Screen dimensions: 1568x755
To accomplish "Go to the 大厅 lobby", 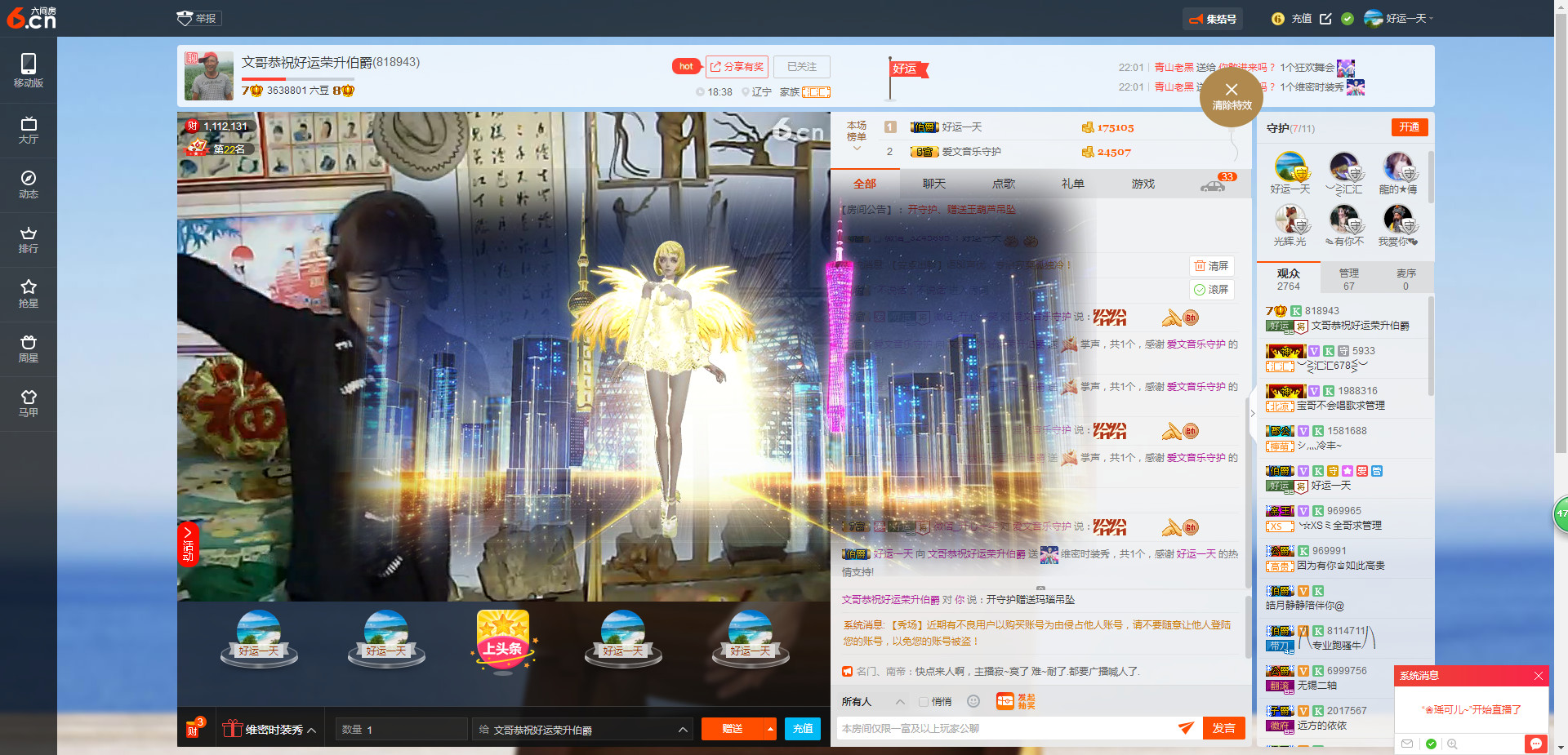I will coord(29,131).
